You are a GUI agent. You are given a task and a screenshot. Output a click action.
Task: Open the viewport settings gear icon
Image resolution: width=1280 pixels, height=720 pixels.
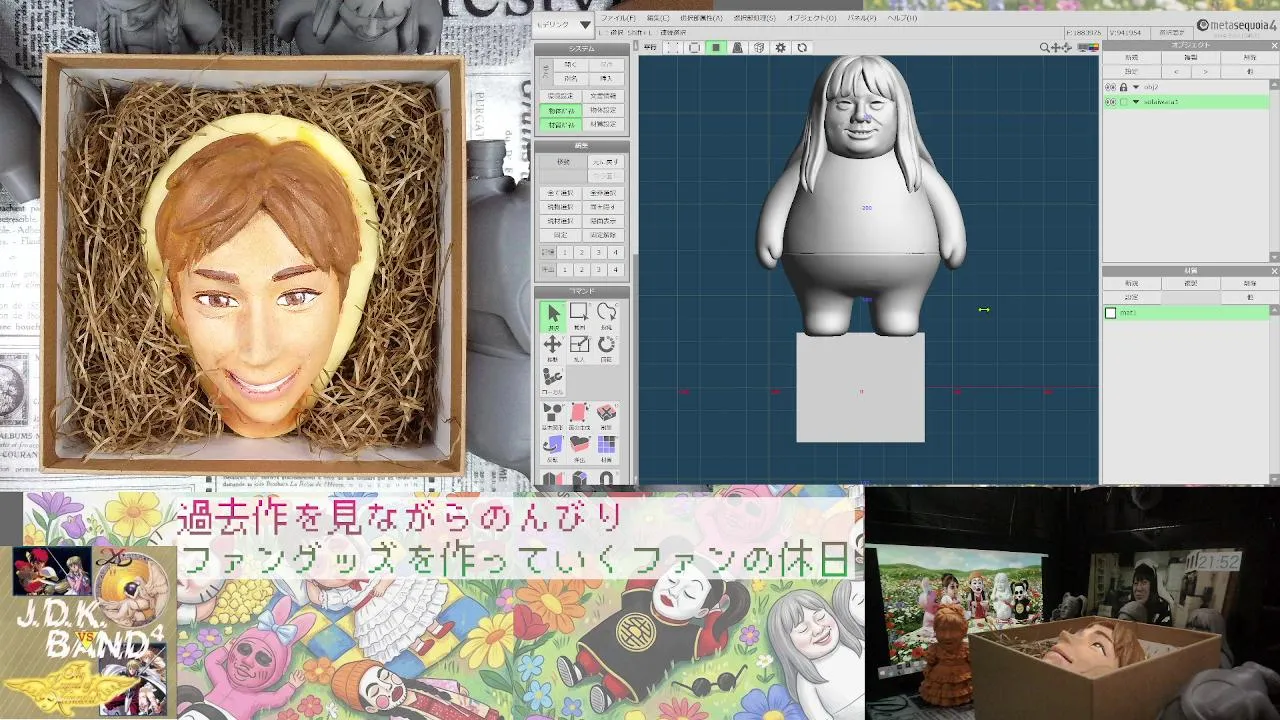(780, 47)
